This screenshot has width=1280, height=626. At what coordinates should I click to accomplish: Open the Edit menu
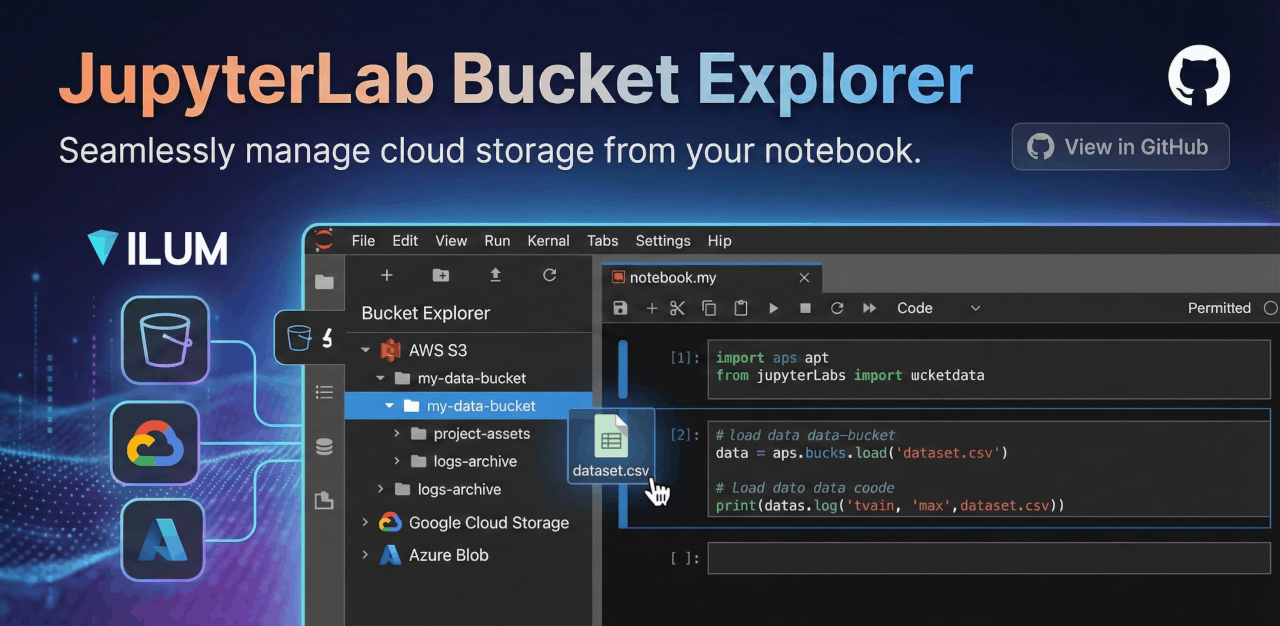click(x=405, y=241)
